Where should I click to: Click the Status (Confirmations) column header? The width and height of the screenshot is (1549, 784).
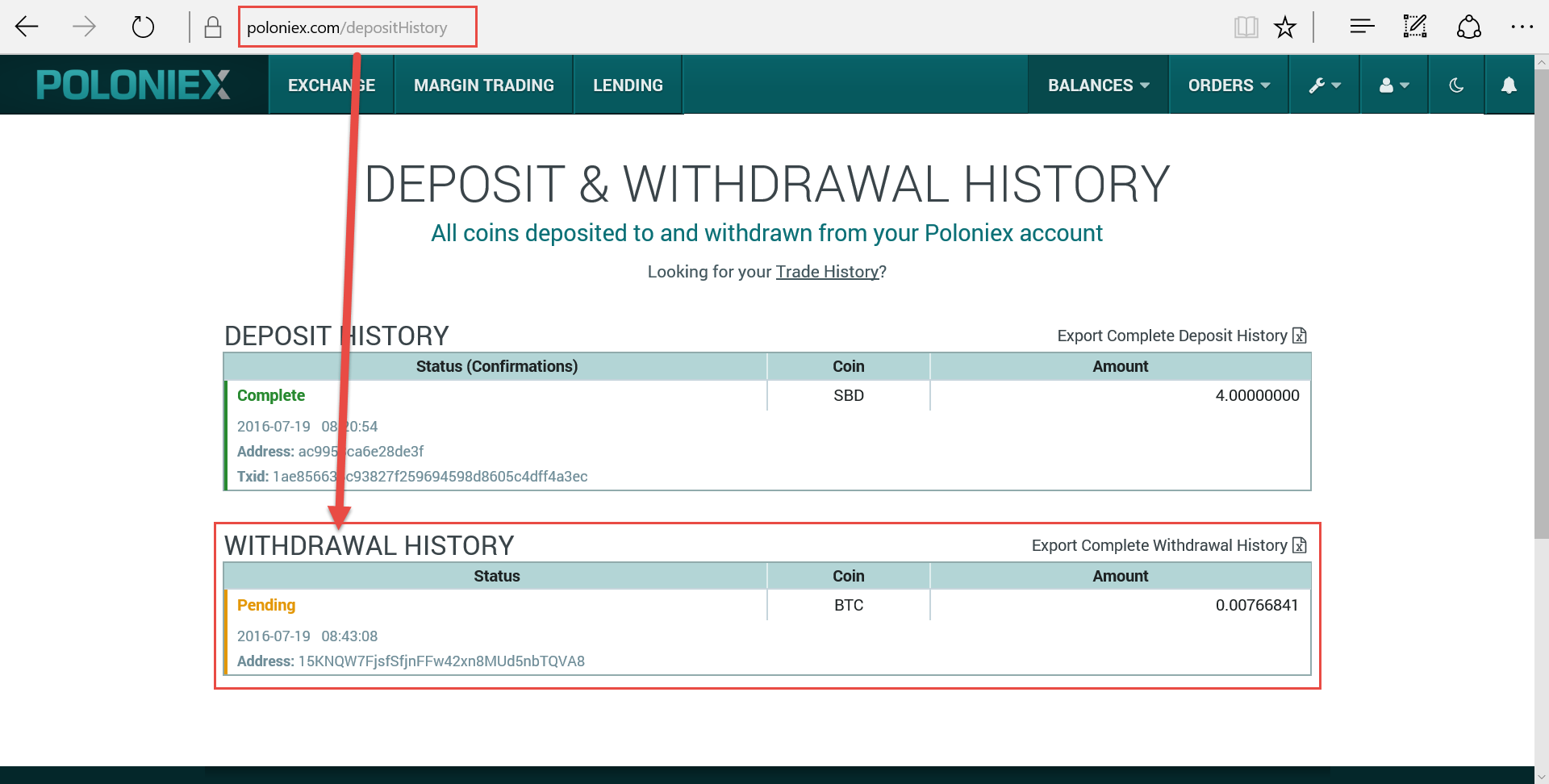click(497, 366)
